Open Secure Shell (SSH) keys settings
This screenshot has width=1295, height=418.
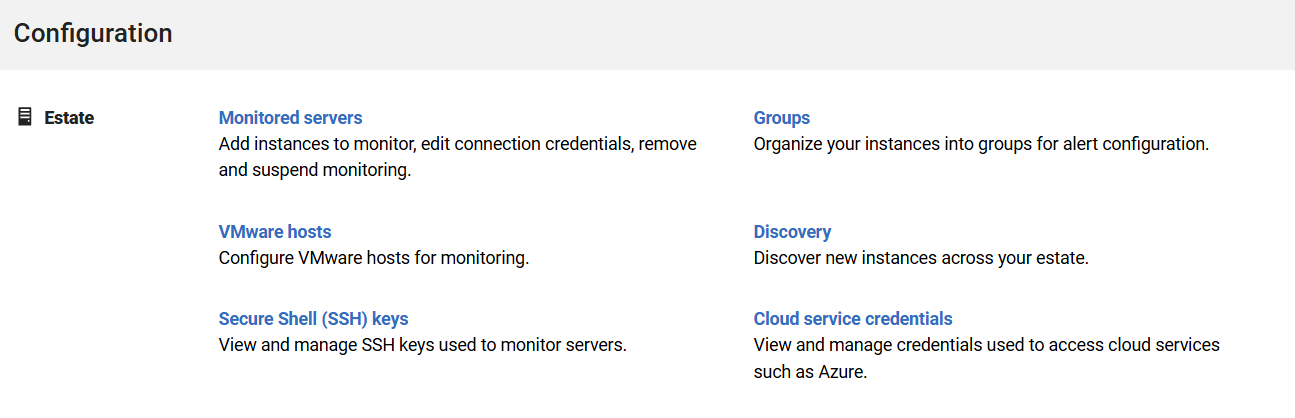(x=313, y=319)
